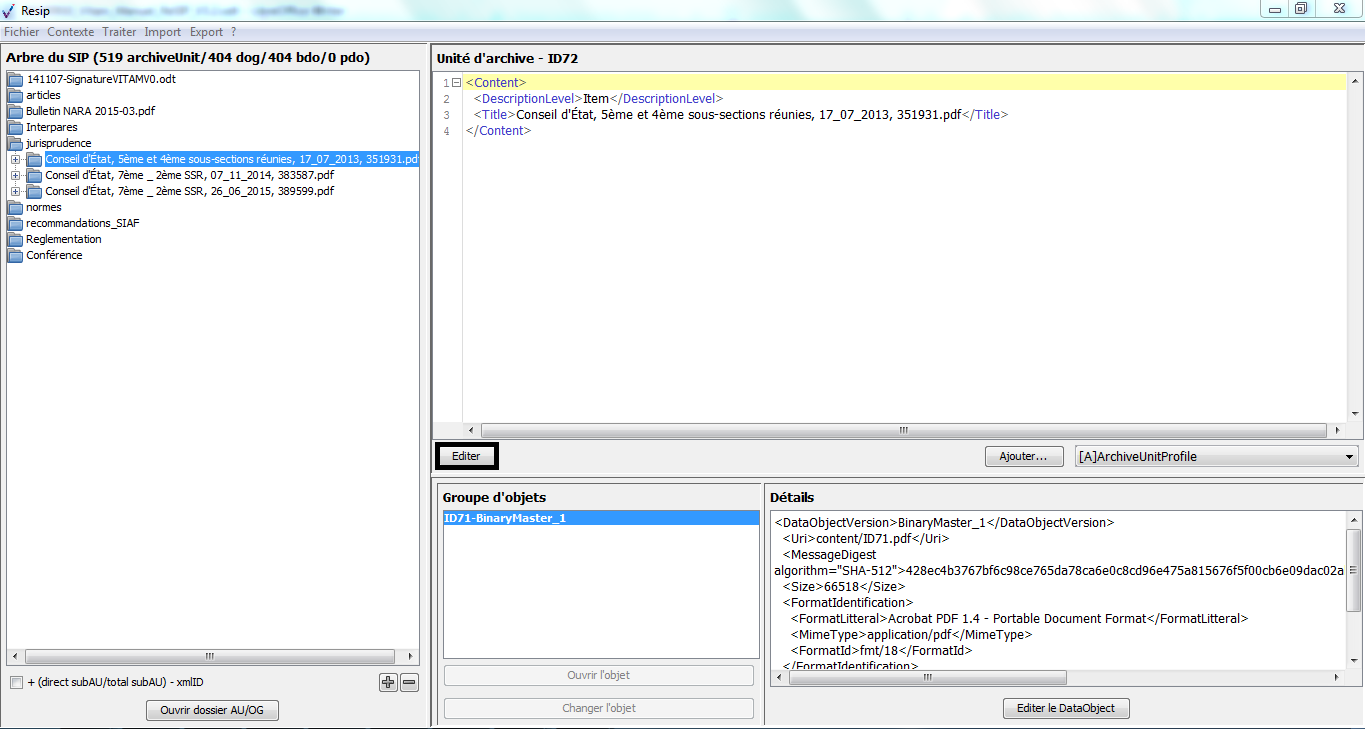Image resolution: width=1365 pixels, height=729 pixels.
Task: Click the Editer button
Action: click(466, 456)
